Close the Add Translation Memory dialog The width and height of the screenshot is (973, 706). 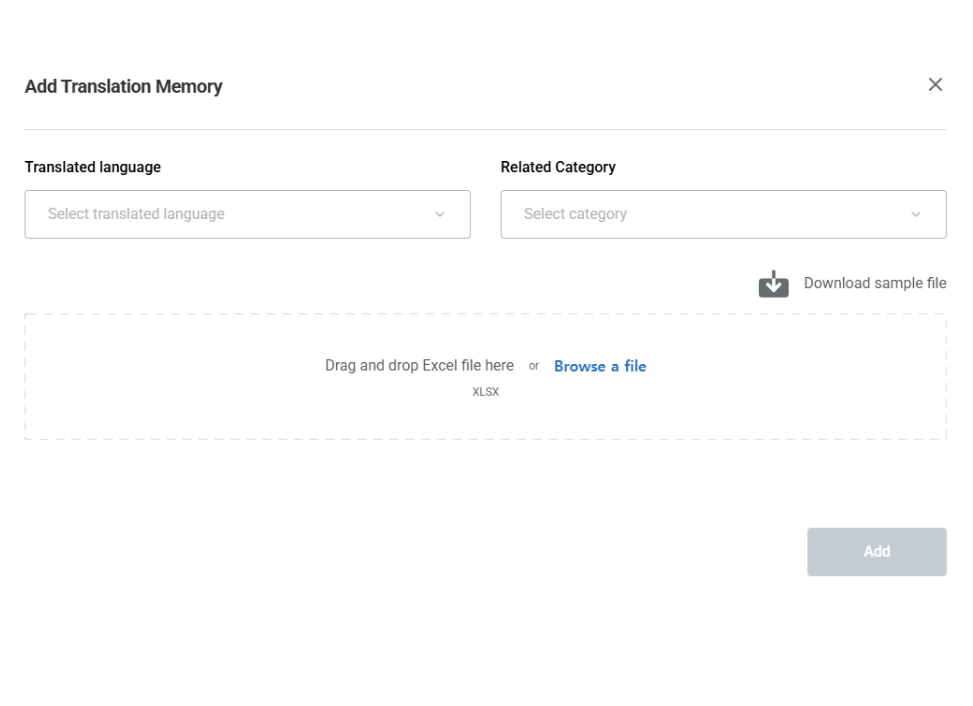pos(935,85)
